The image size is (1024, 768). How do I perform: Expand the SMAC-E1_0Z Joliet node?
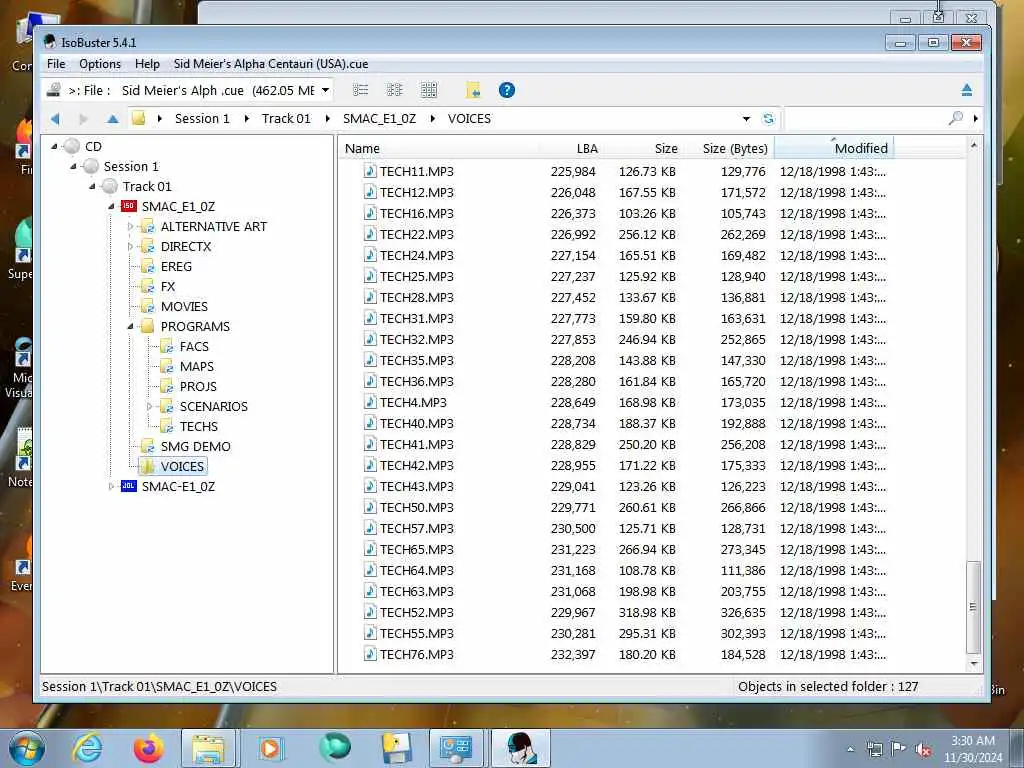(x=111, y=487)
